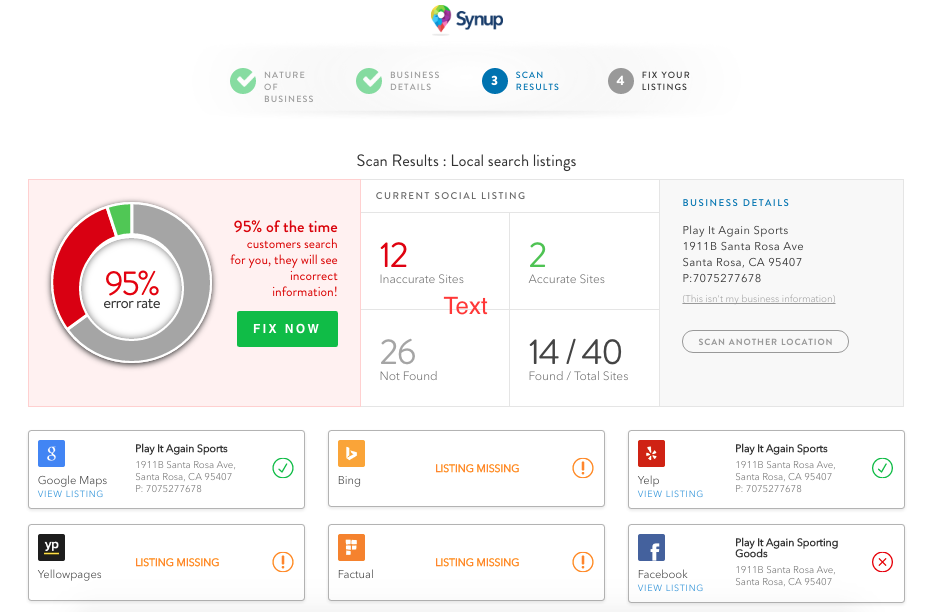
Task: Click the Synup logo at top
Action: coord(466,18)
